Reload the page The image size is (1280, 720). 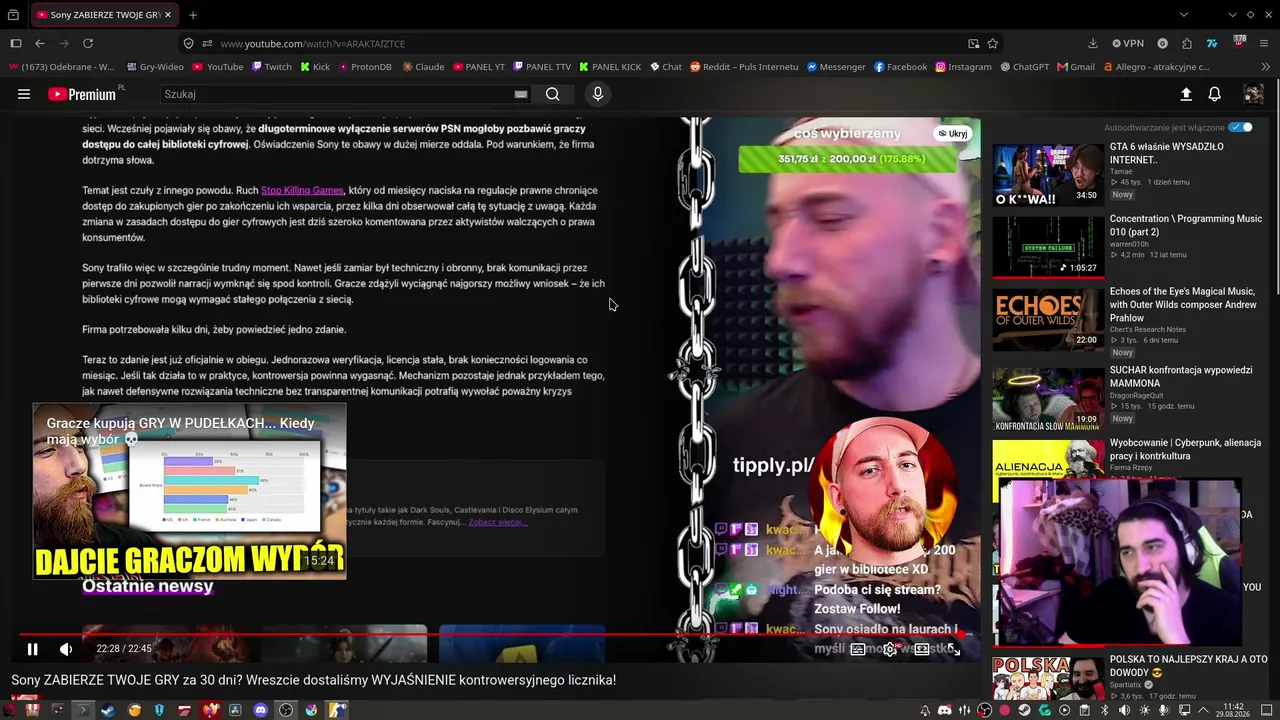pos(88,43)
